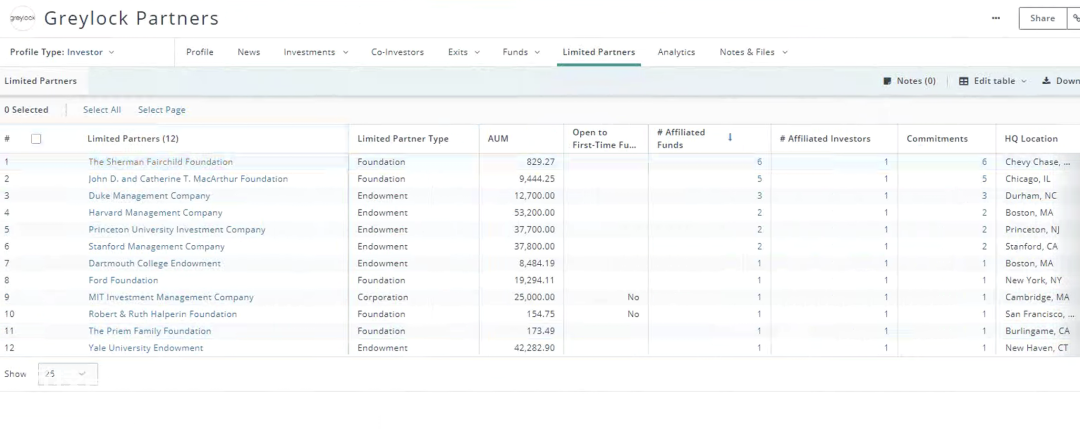The image size is (1080, 429).
Task: Open the three-dot more options menu
Action: click(996, 19)
